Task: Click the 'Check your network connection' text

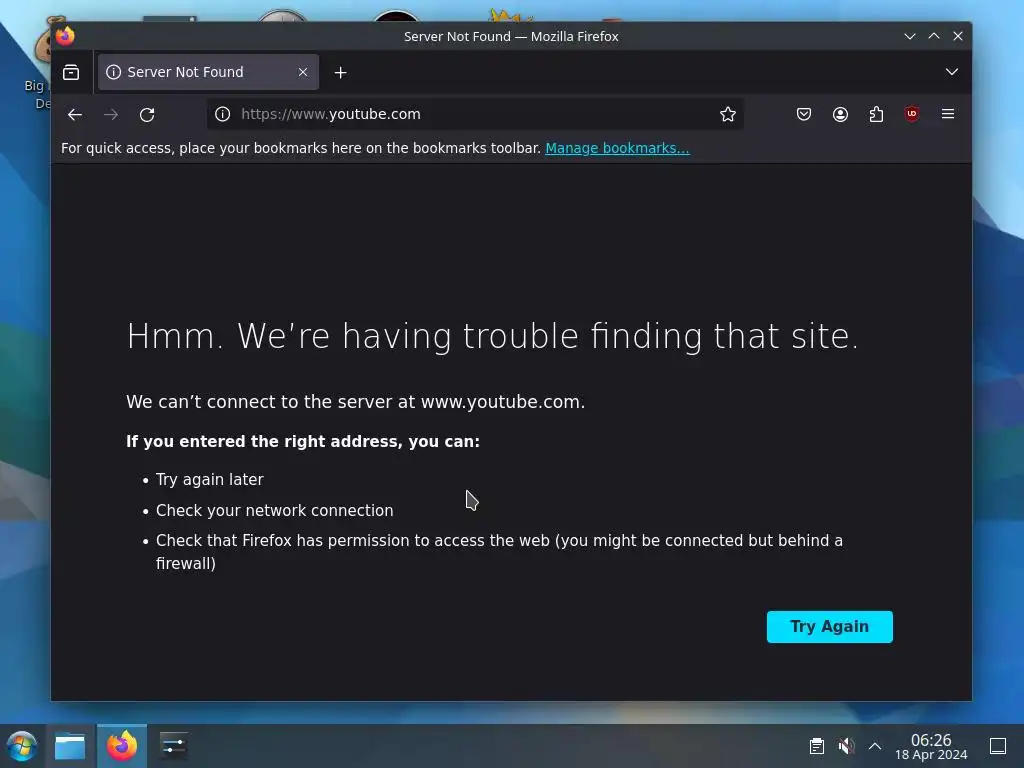Action: [x=274, y=511]
